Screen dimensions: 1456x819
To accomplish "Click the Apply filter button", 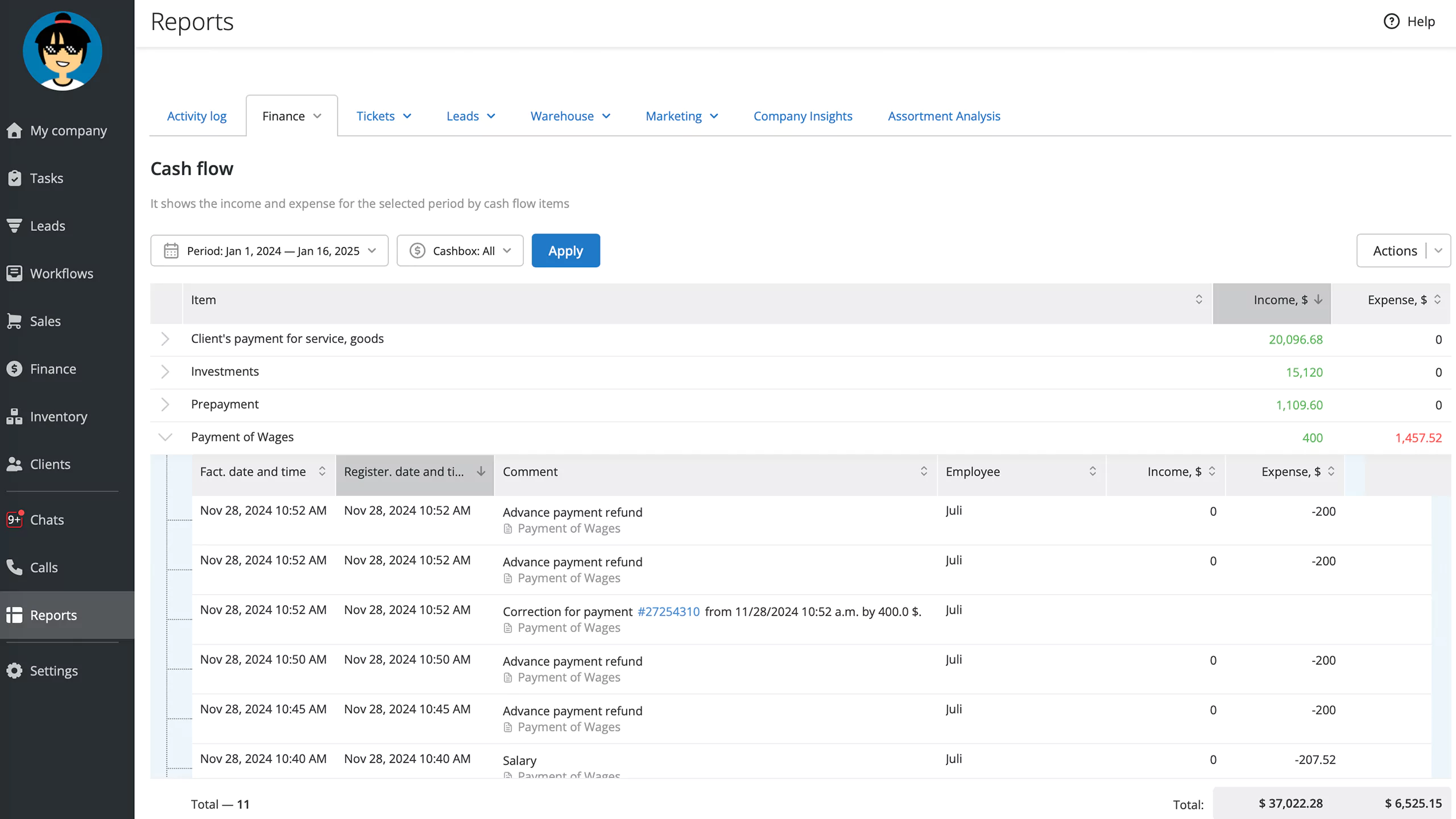I will [565, 251].
